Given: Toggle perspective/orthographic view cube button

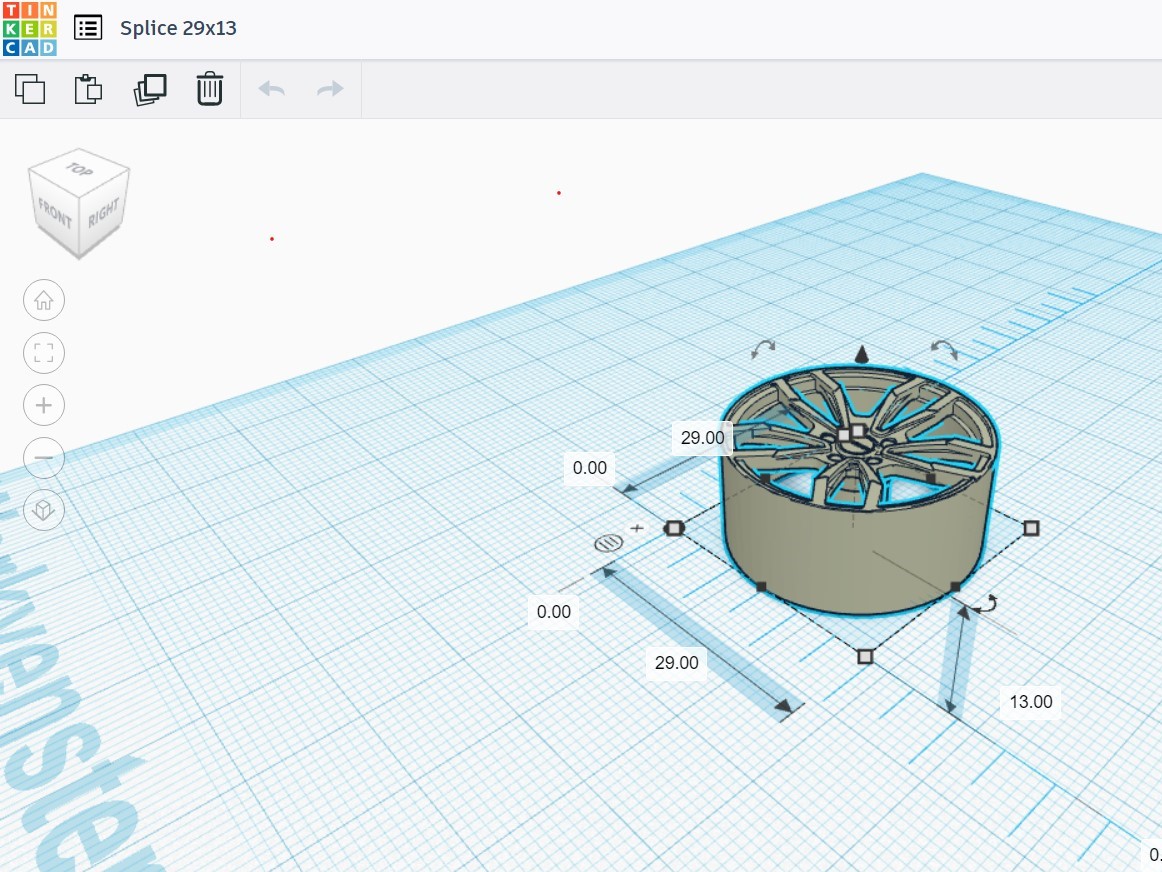Looking at the screenshot, I should pyautogui.click(x=44, y=510).
